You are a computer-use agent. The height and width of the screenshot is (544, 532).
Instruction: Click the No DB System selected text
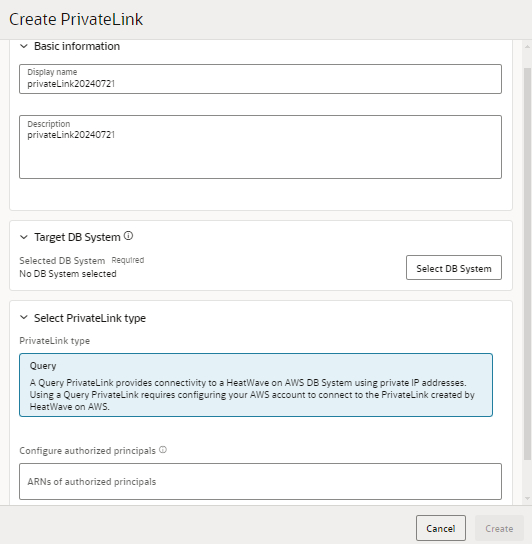coord(68,274)
